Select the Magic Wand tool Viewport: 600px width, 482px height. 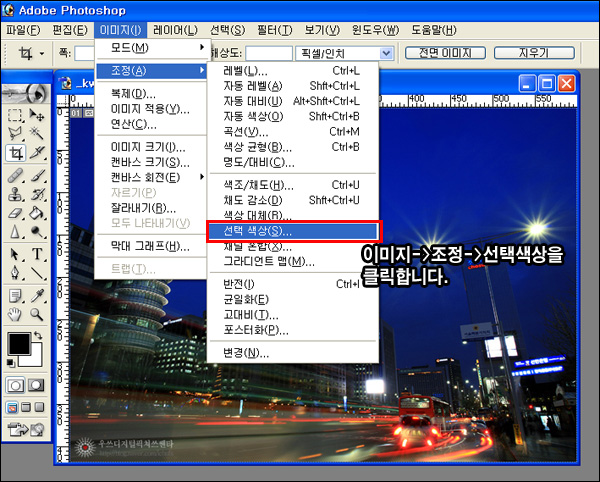[x=37, y=134]
